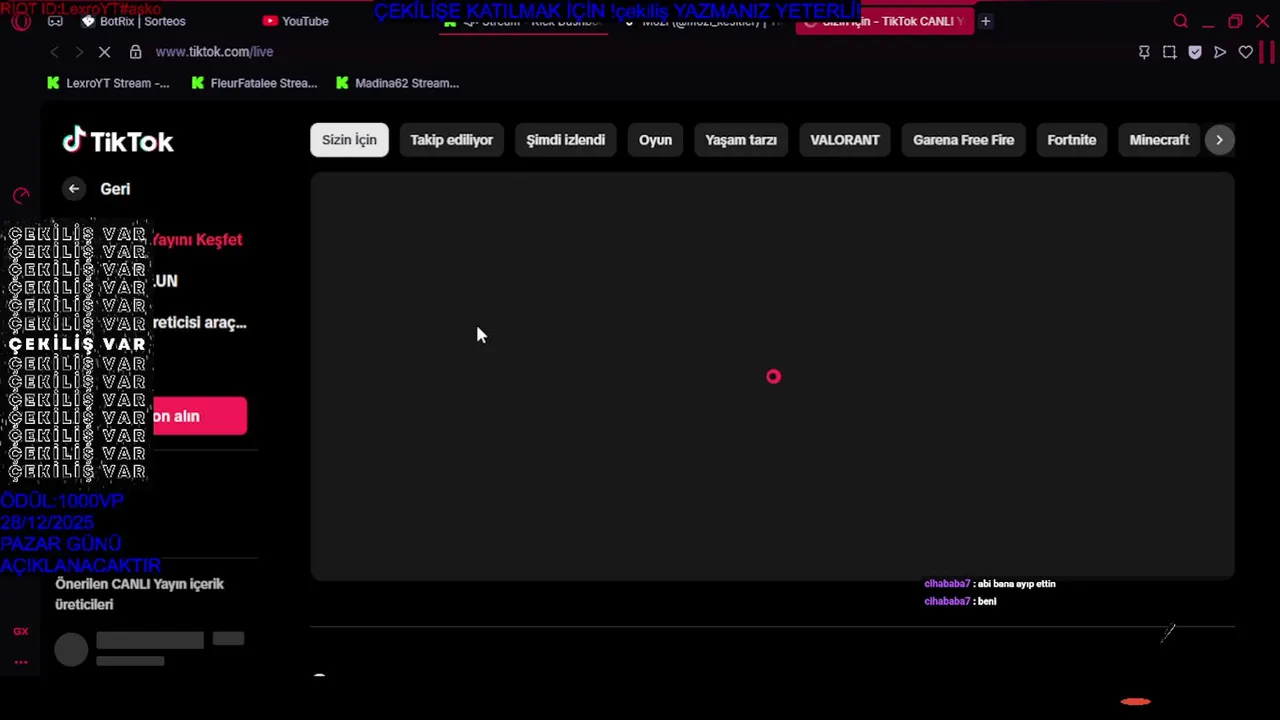Viewport: 1280px width, 720px height.
Task: Click the www.tiktok.com/live address field
Action: (x=214, y=52)
